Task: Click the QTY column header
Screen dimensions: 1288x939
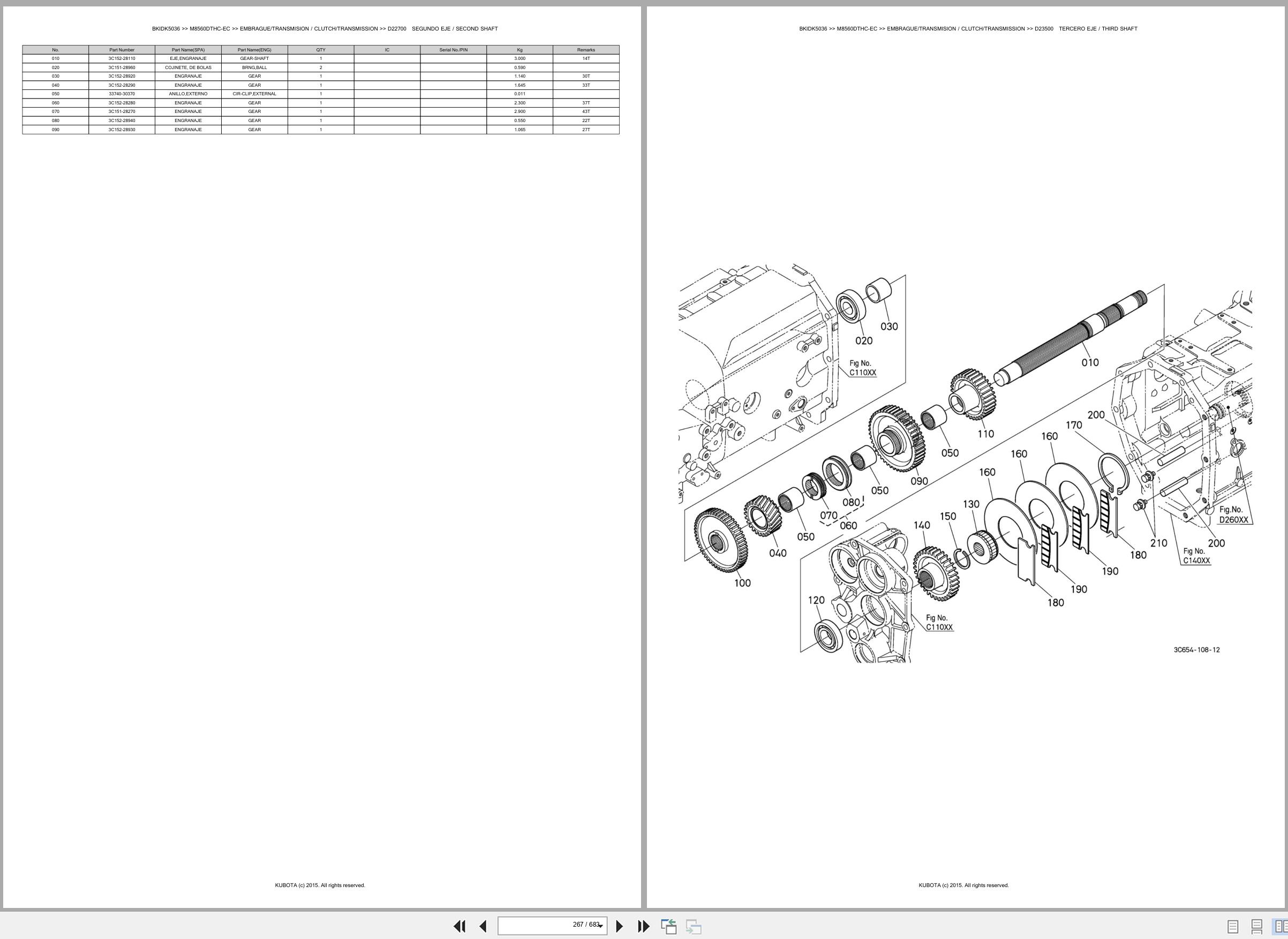Action: tap(321, 50)
